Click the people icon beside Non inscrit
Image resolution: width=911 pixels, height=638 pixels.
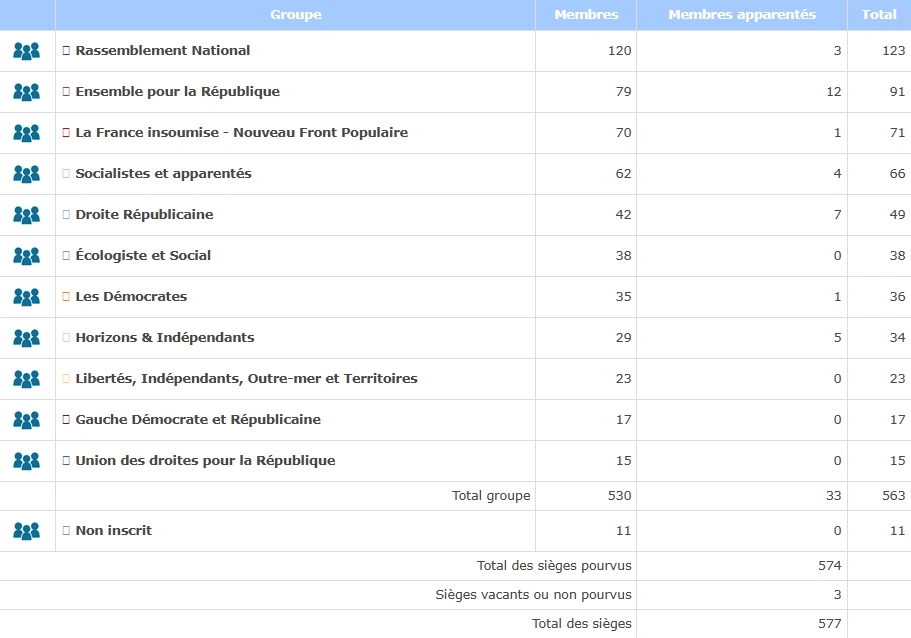click(27, 531)
